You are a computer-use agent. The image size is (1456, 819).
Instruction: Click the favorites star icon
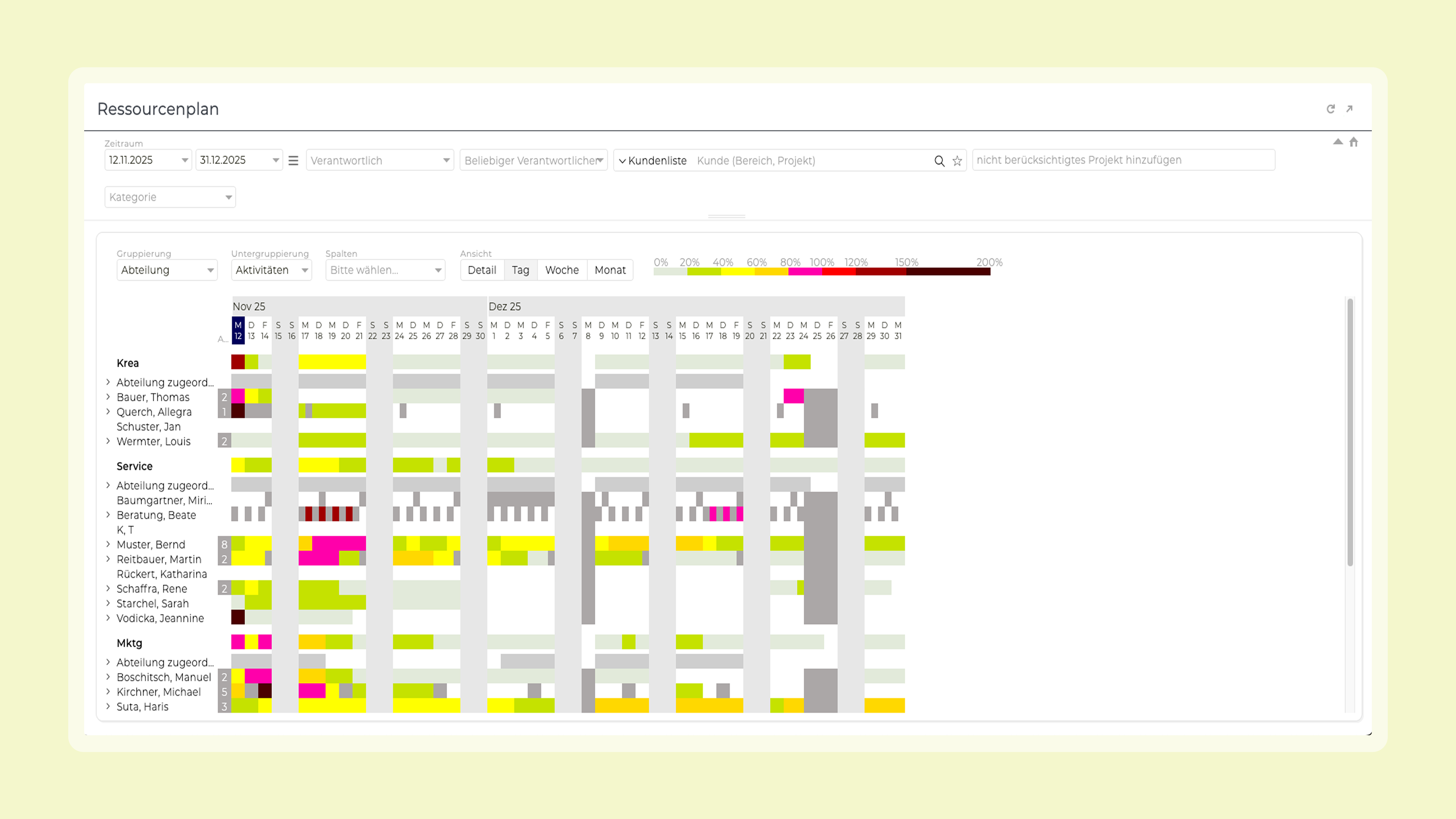tap(957, 161)
